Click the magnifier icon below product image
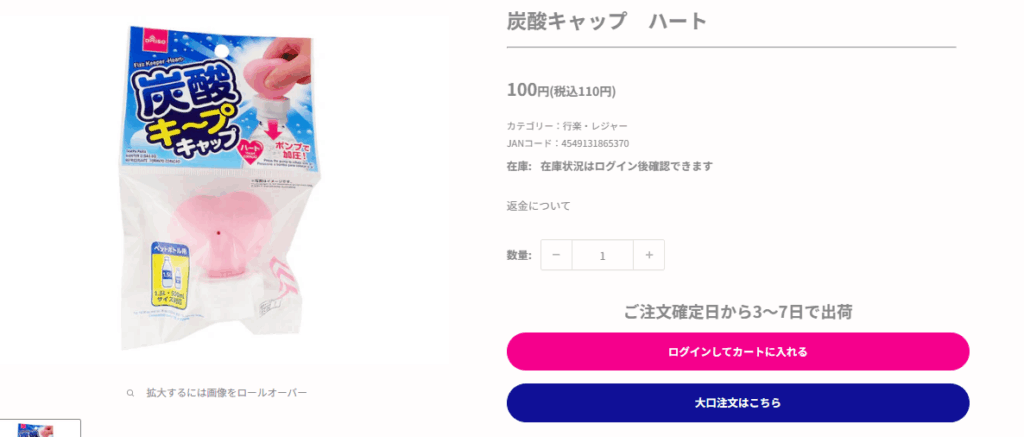 [x=131, y=393]
